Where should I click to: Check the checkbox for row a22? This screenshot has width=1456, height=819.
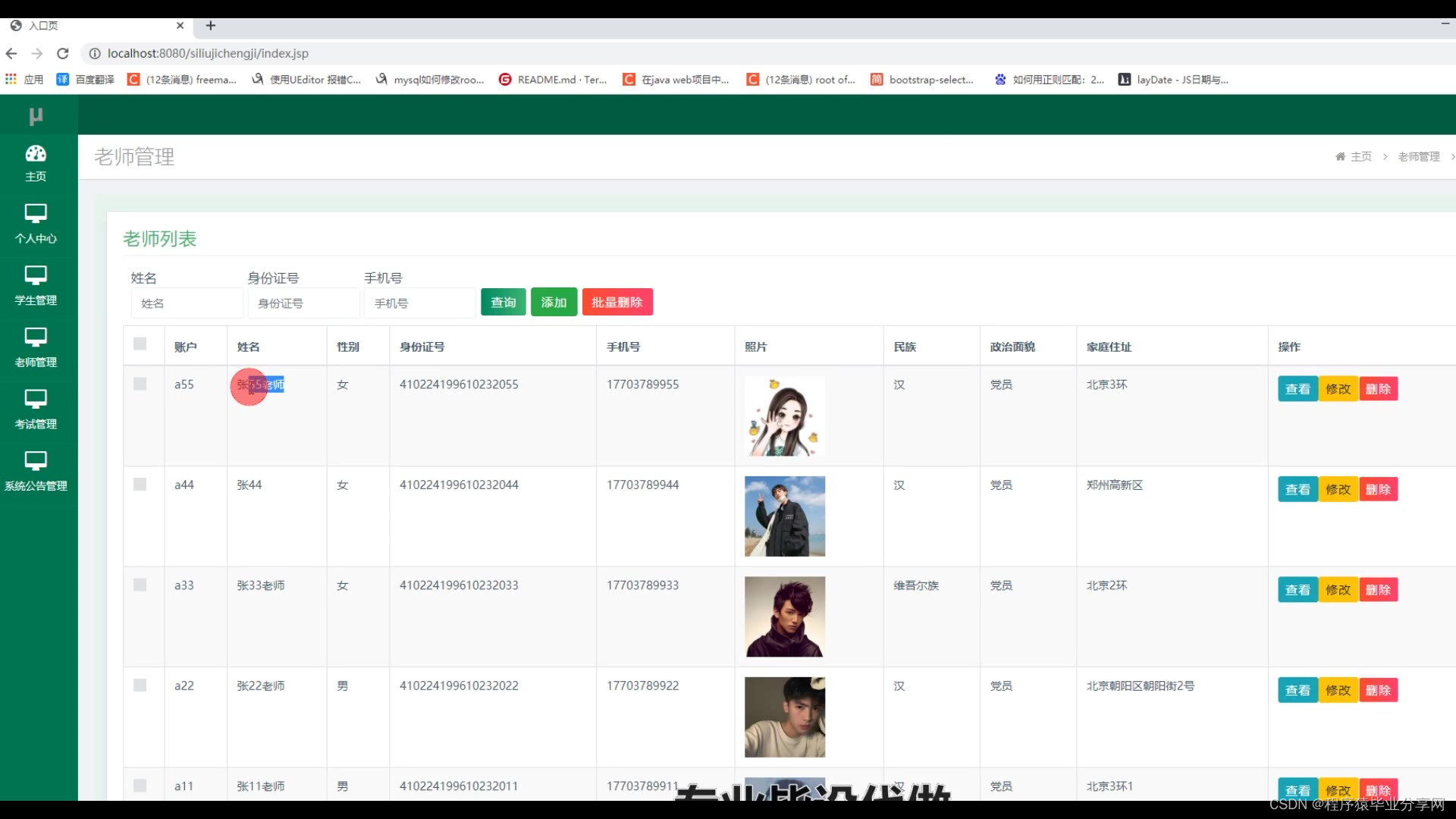click(140, 685)
